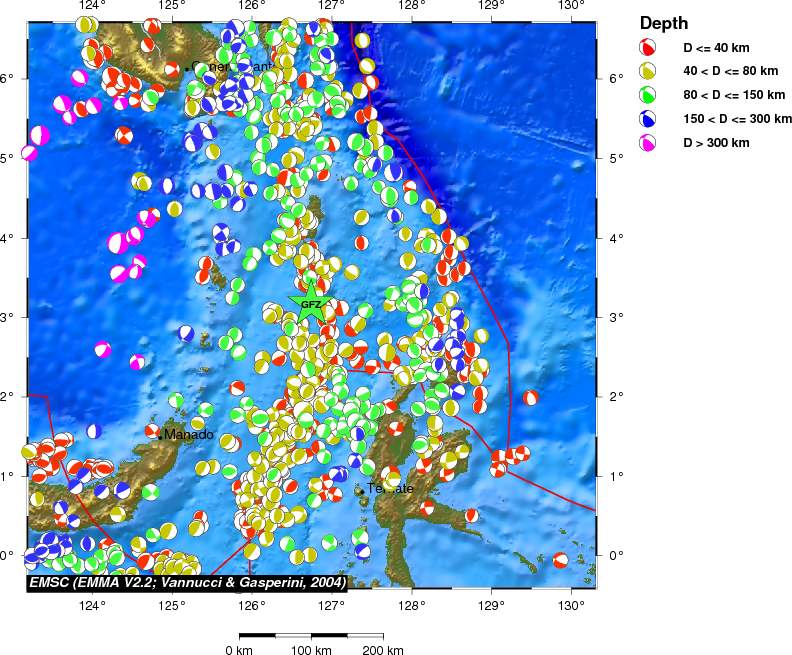Select the green GFZ star marker

[311, 304]
